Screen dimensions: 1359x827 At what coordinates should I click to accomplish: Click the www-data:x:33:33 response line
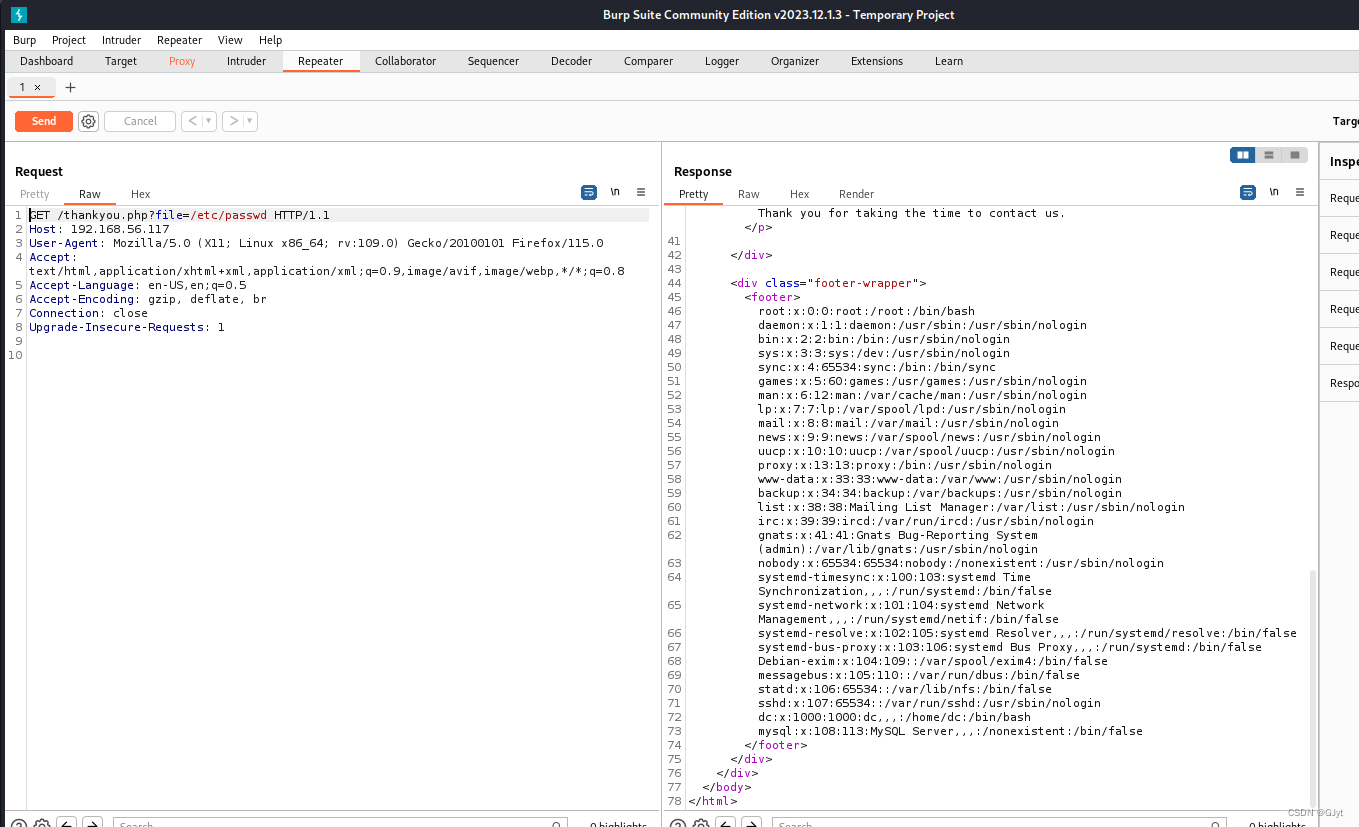940,479
